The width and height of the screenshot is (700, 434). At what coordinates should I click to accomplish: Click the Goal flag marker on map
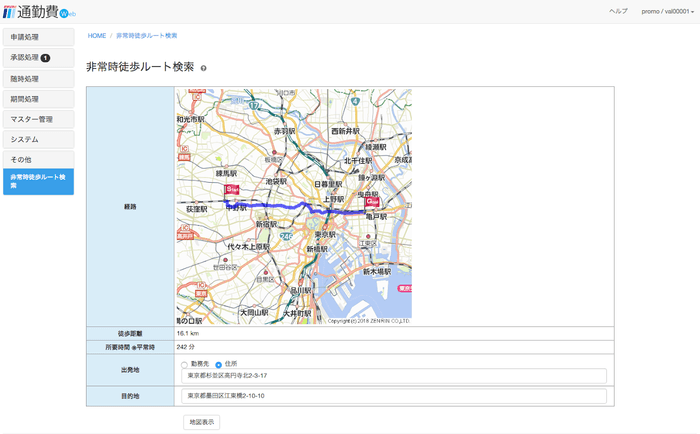[x=371, y=201]
